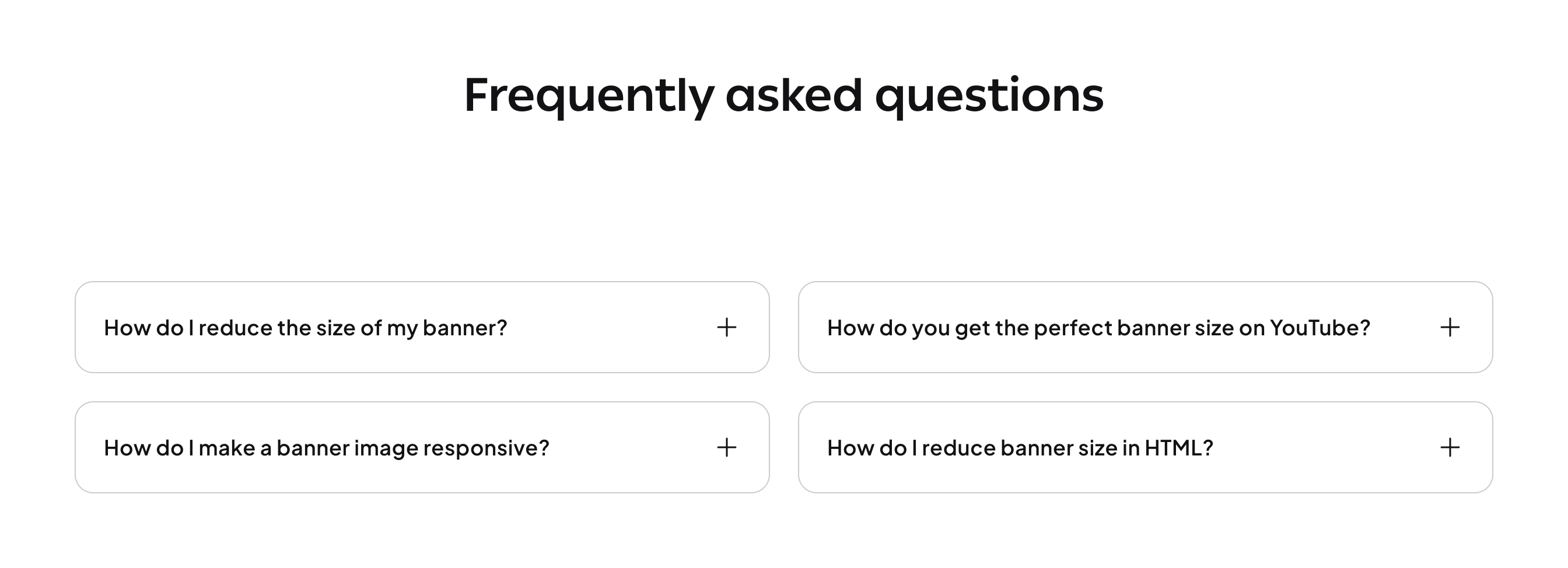Click the question text about reducing my banner size

[305, 328]
